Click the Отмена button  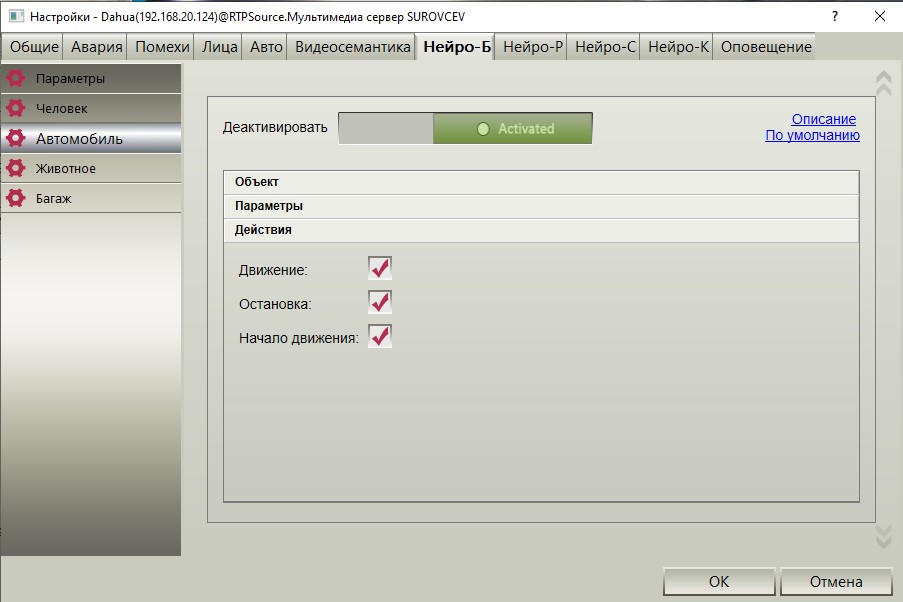[836, 582]
